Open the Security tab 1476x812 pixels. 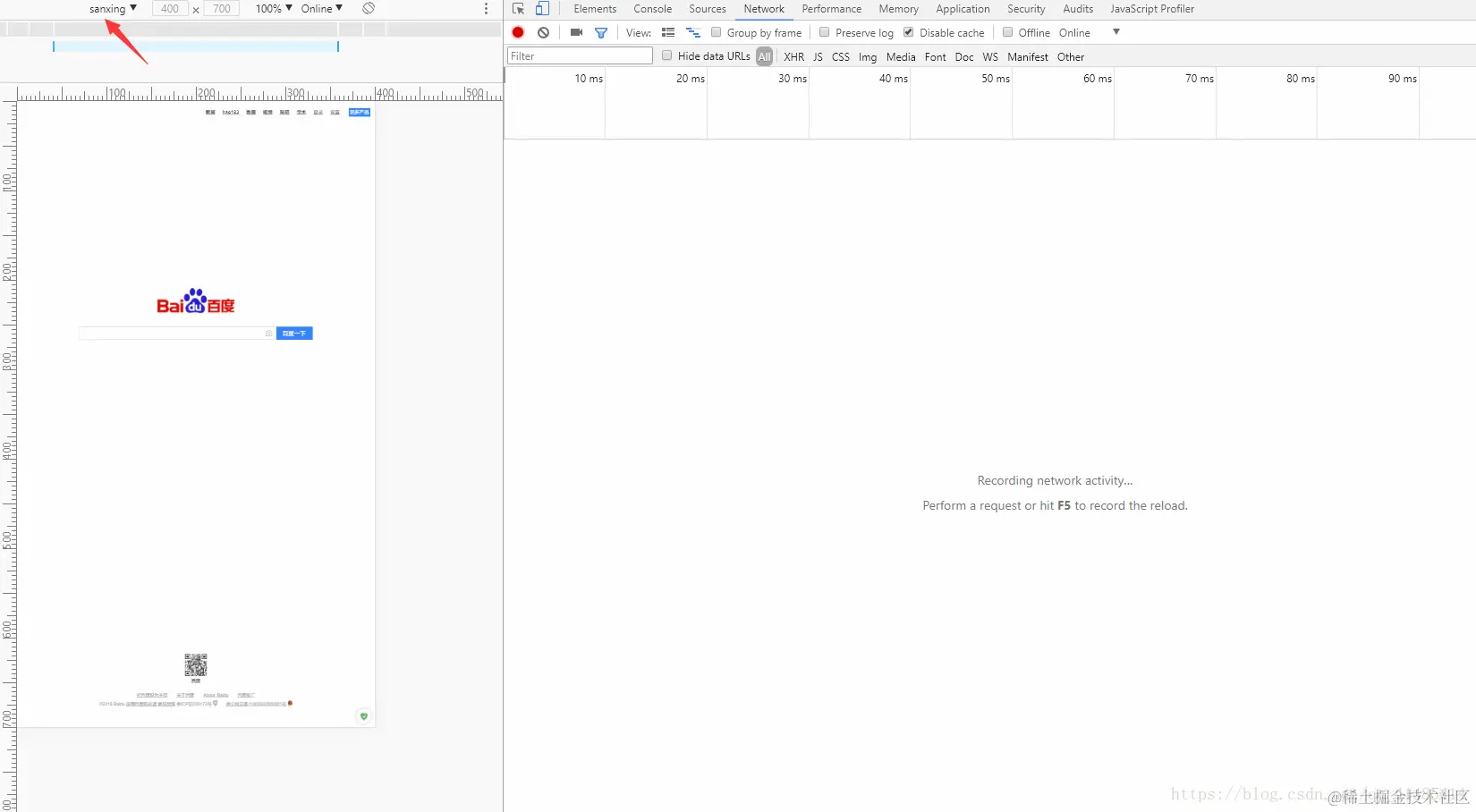click(x=1026, y=9)
